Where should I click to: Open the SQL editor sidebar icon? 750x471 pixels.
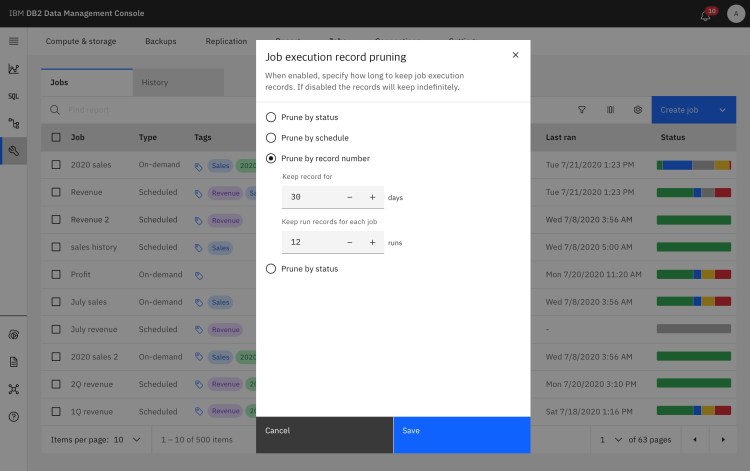point(14,96)
